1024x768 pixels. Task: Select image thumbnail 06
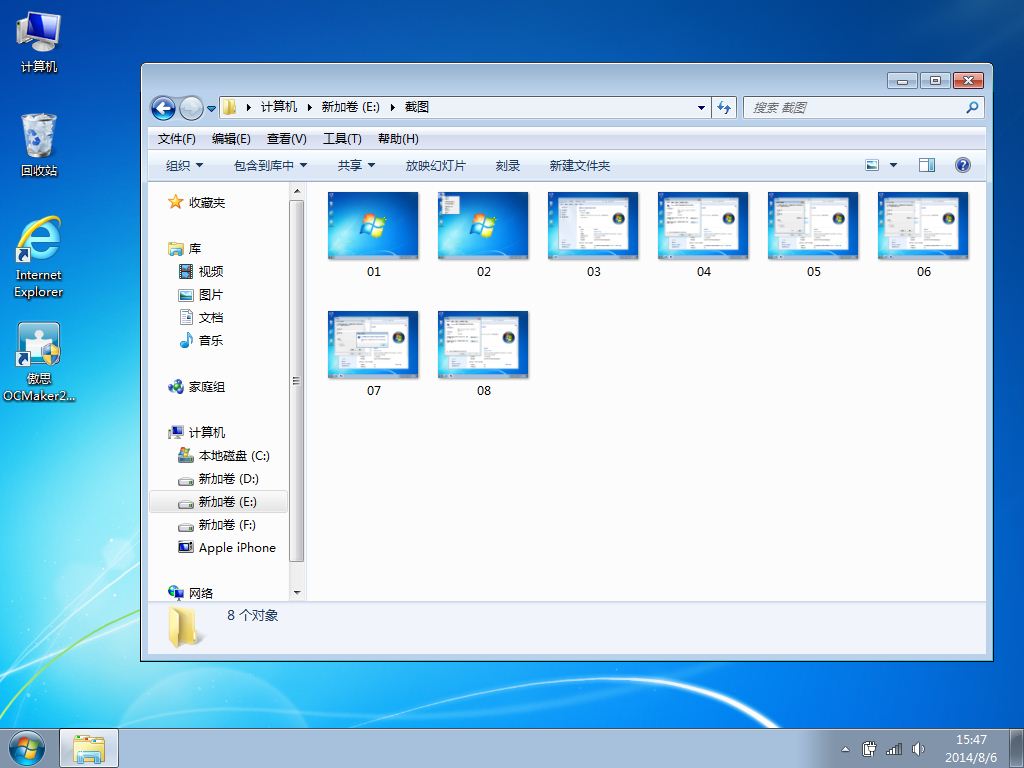pyautogui.click(x=923, y=225)
